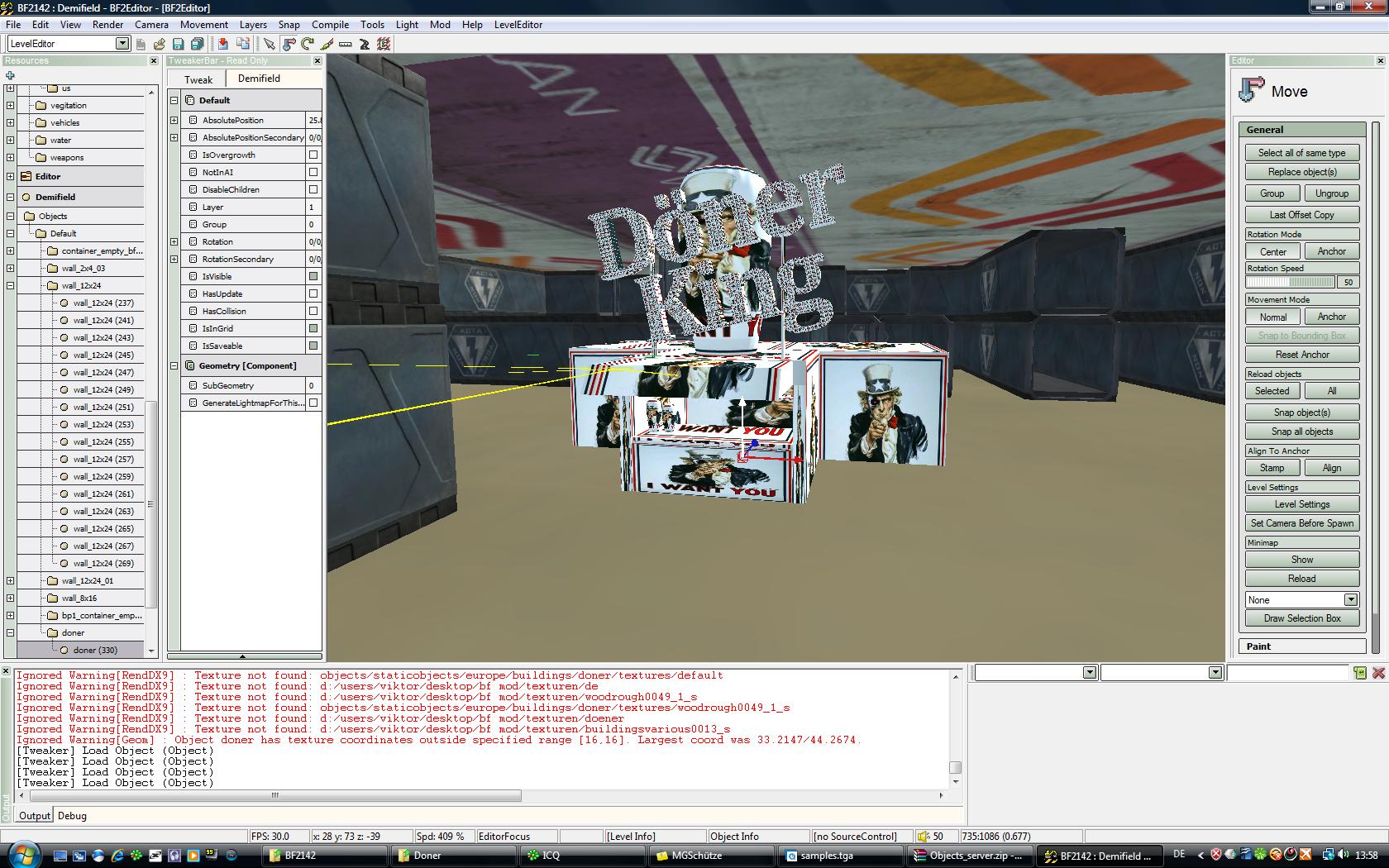Click red shield security tray icon
The width and height of the screenshot is (1389, 868).
pyautogui.click(x=1216, y=855)
